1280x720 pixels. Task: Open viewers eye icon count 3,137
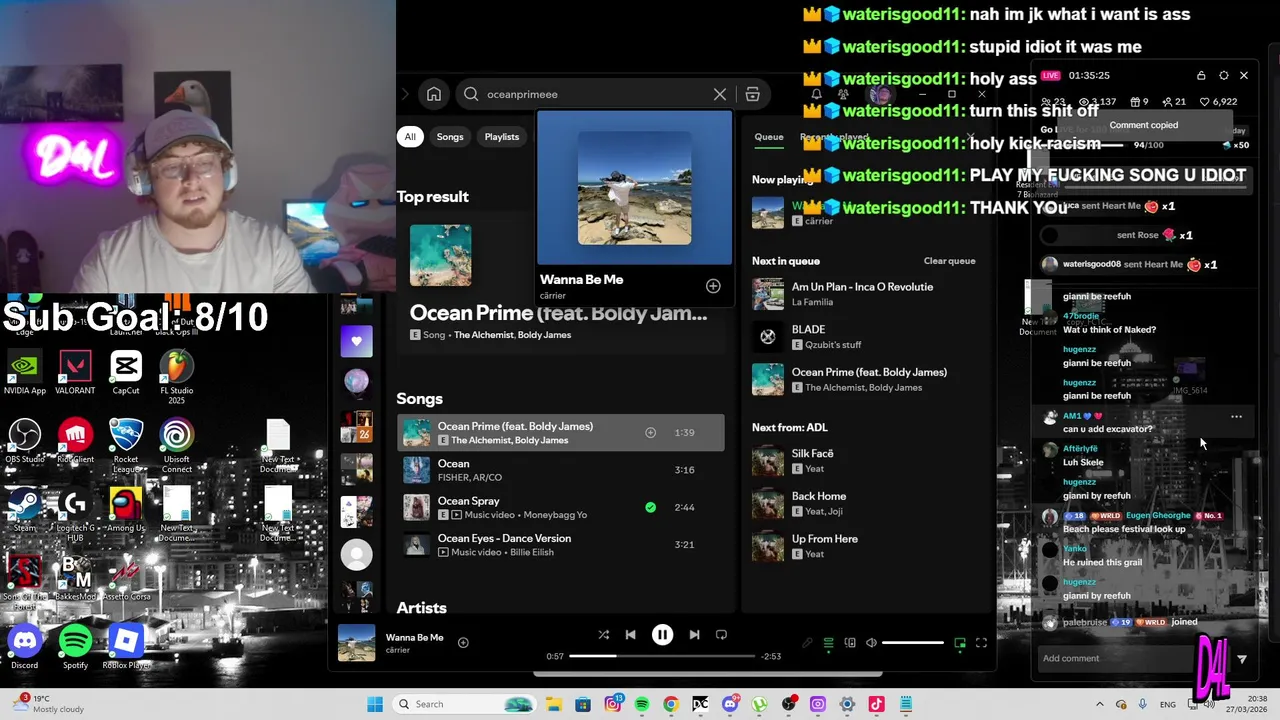pos(1096,102)
